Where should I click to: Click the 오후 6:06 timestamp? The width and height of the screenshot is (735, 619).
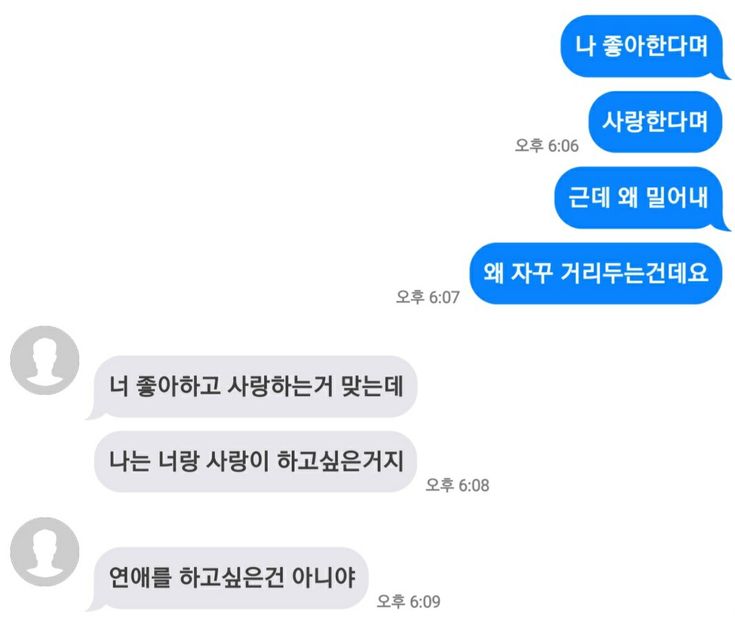pos(547,145)
